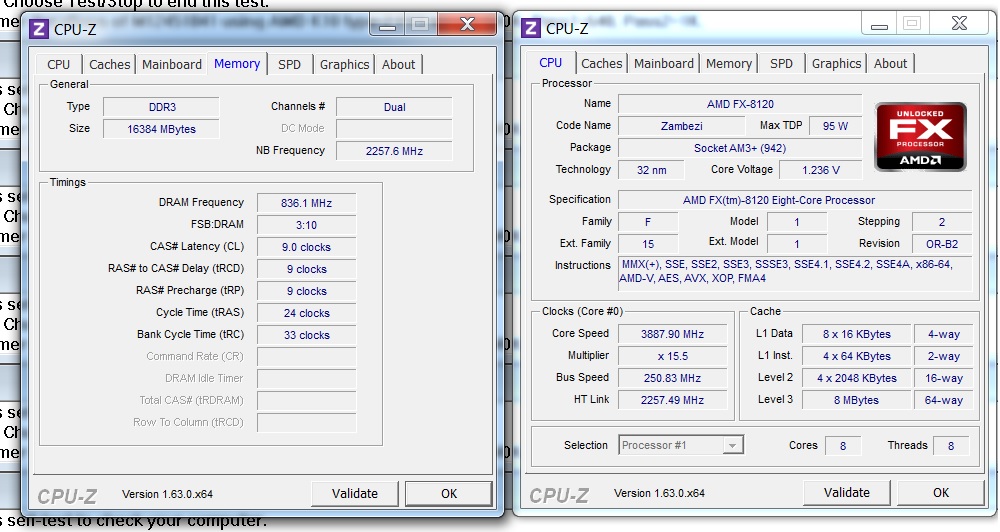Click the FSB:DRAM 3:10 ratio value
The width and height of the screenshot is (1000, 532).
coord(307,225)
